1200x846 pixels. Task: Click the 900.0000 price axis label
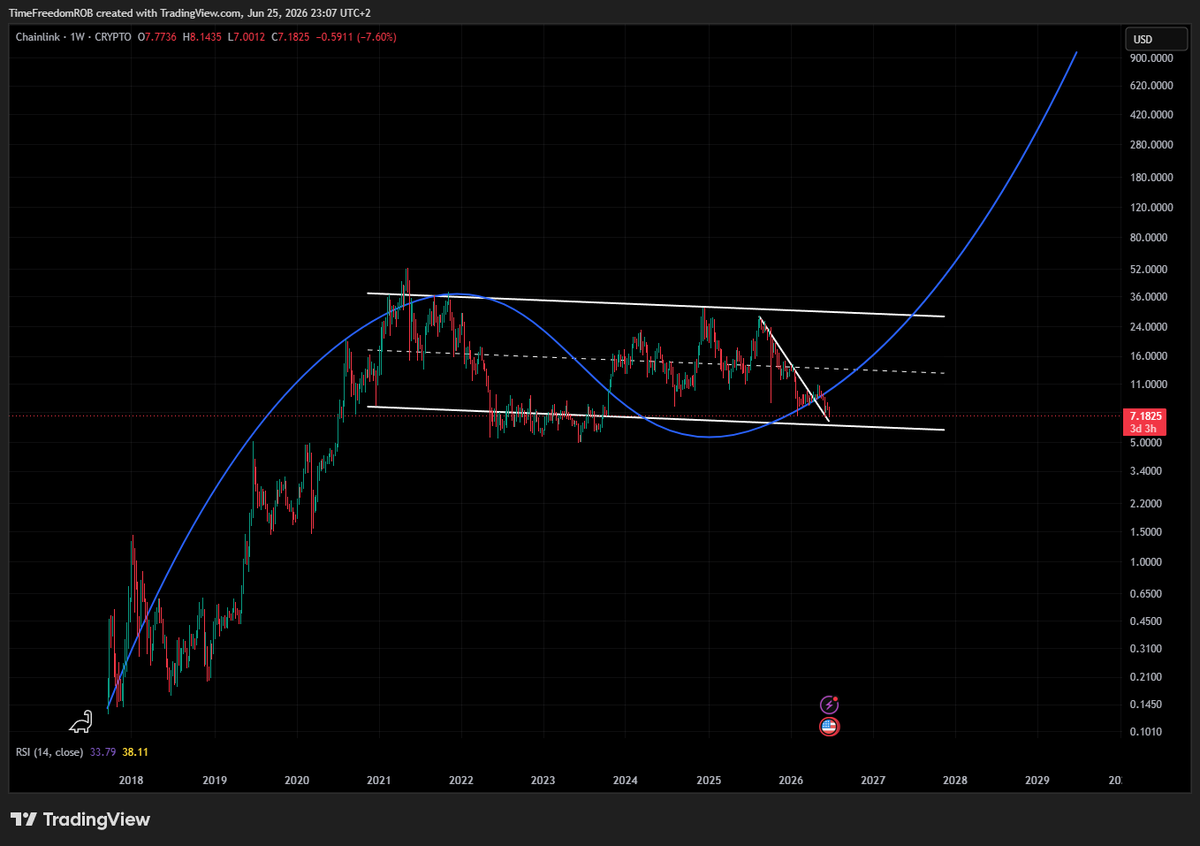[x=1153, y=59]
